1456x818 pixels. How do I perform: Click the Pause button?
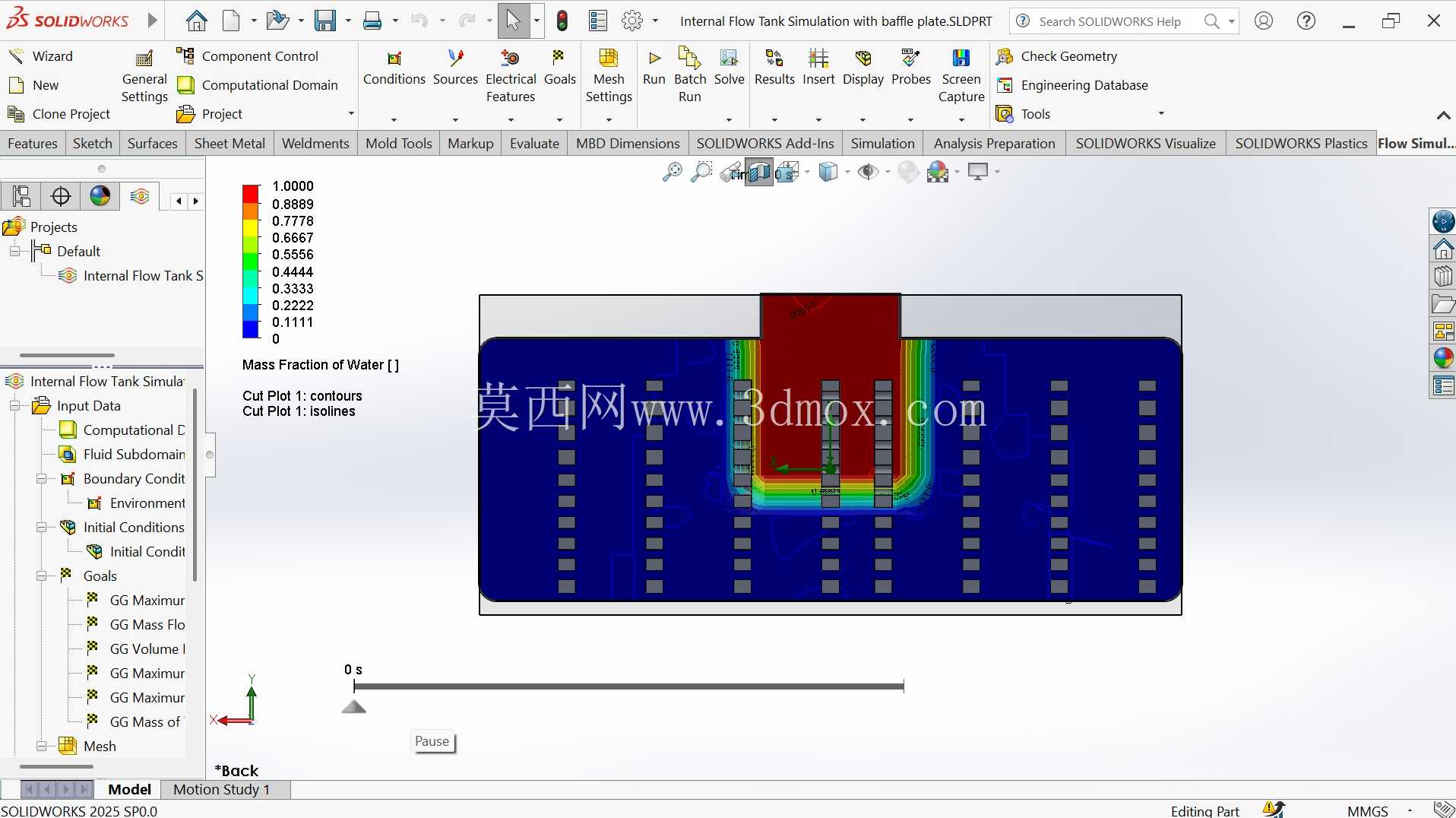(x=432, y=741)
